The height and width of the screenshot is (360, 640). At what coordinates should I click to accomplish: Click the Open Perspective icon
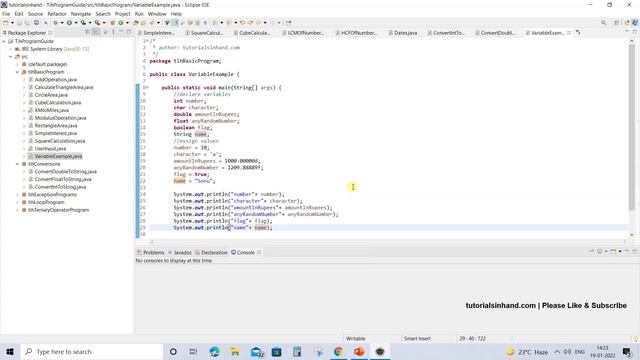616,23
